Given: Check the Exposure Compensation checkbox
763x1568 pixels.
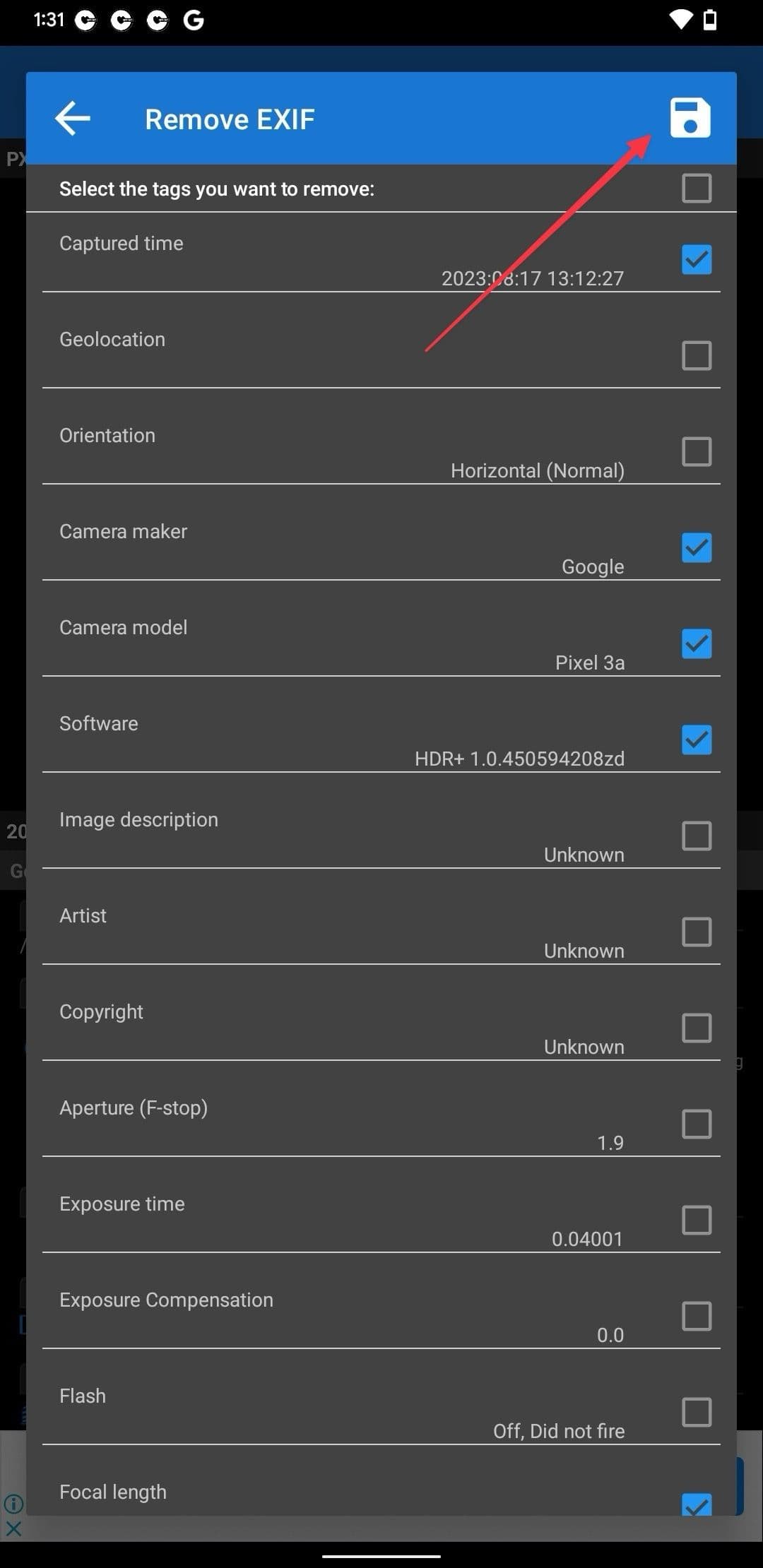Looking at the screenshot, I should (x=696, y=1316).
